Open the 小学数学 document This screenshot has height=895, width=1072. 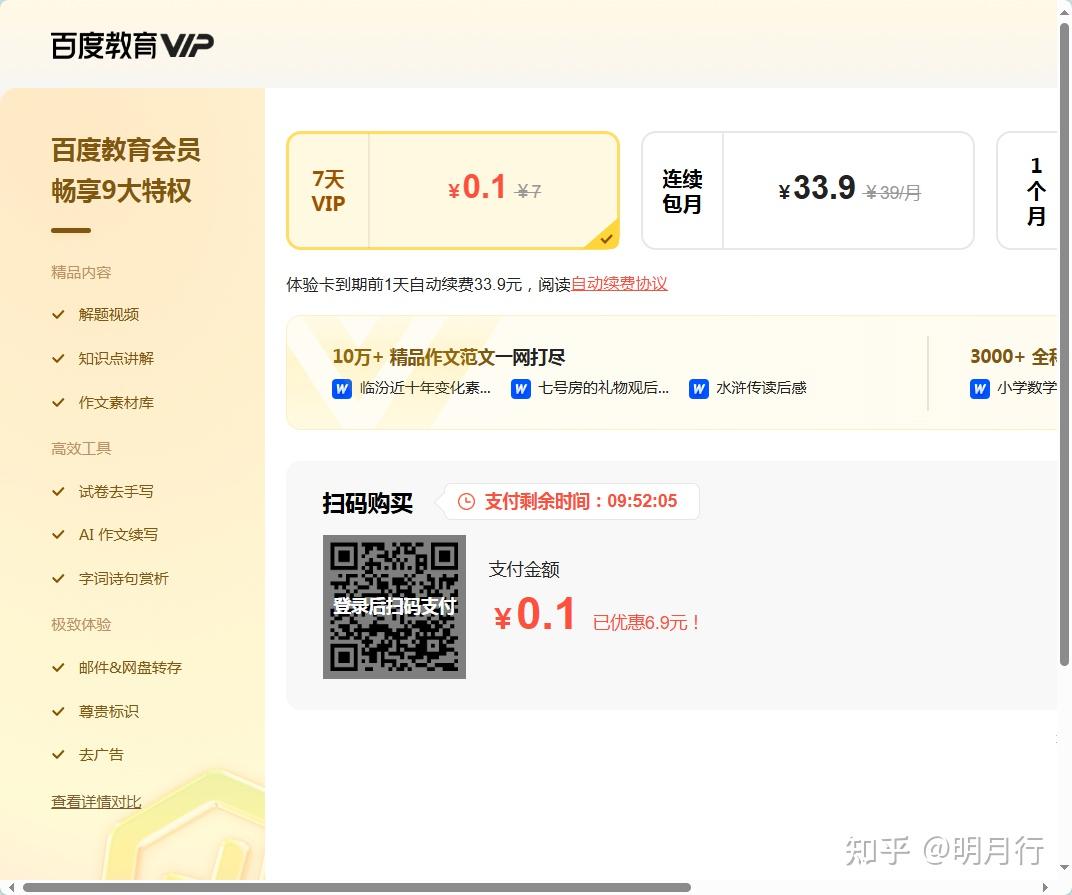[1027, 388]
